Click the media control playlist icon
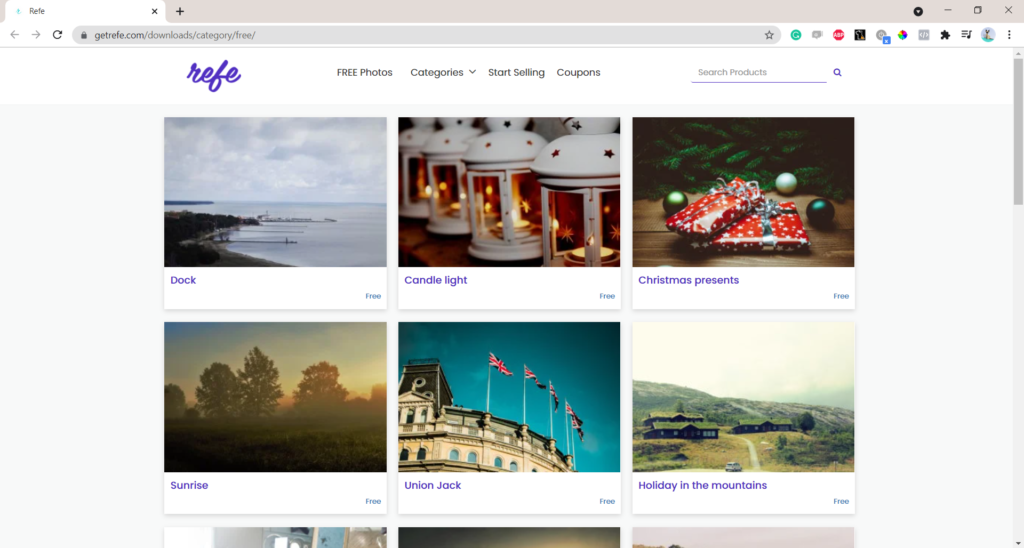This screenshot has height=548, width=1024. pyautogui.click(x=966, y=35)
